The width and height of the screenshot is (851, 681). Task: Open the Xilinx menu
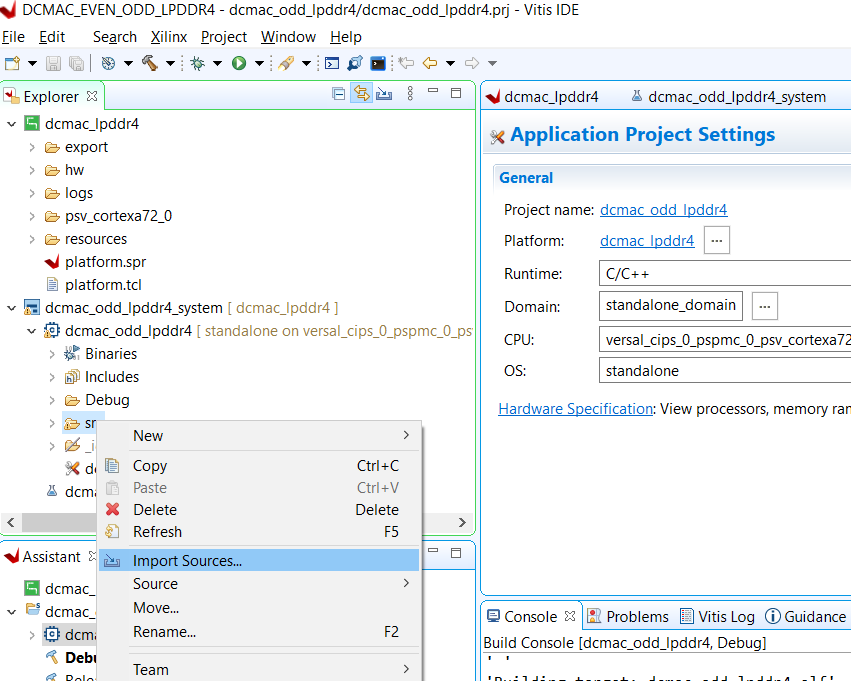pos(168,37)
